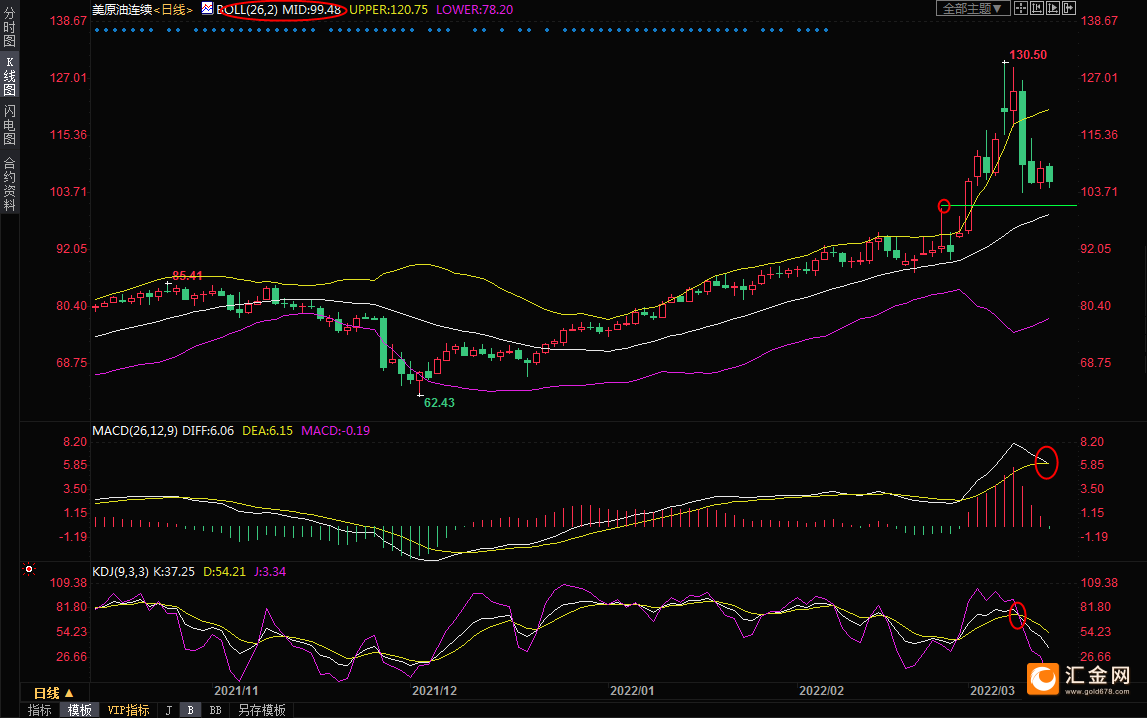The width and height of the screenshot is (1147, 718).
Task: Switch to the 指标 bottom tab
Action: pos(40,710)
